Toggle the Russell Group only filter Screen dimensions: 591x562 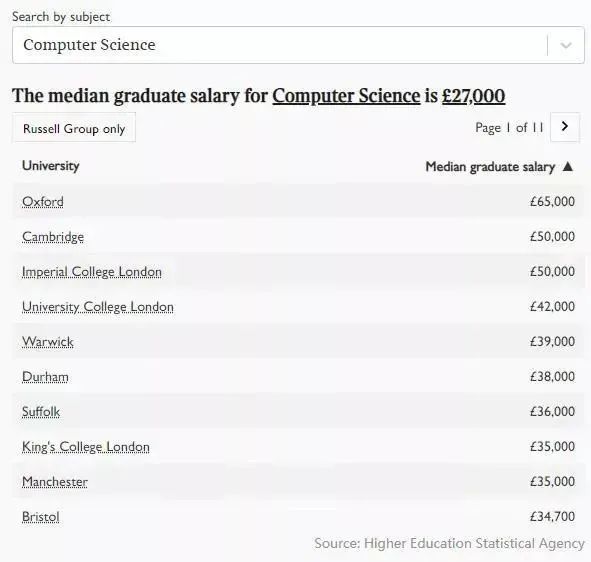click(74, 129)
